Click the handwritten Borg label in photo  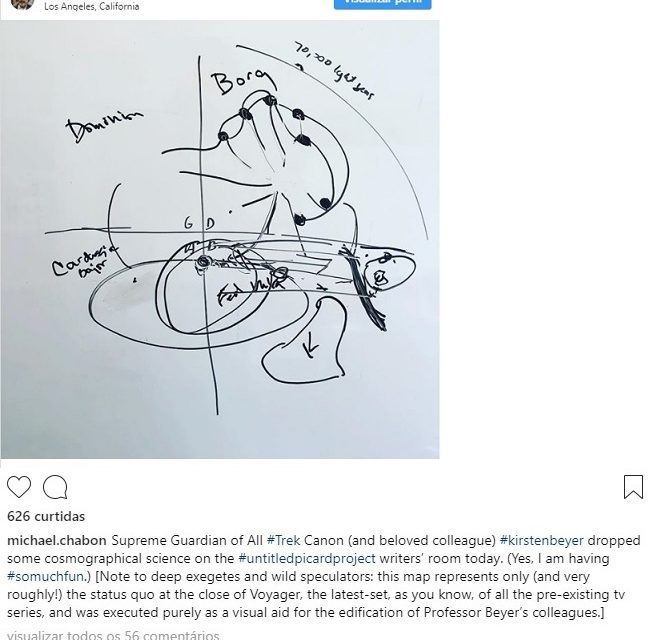[x=243, y=81]
